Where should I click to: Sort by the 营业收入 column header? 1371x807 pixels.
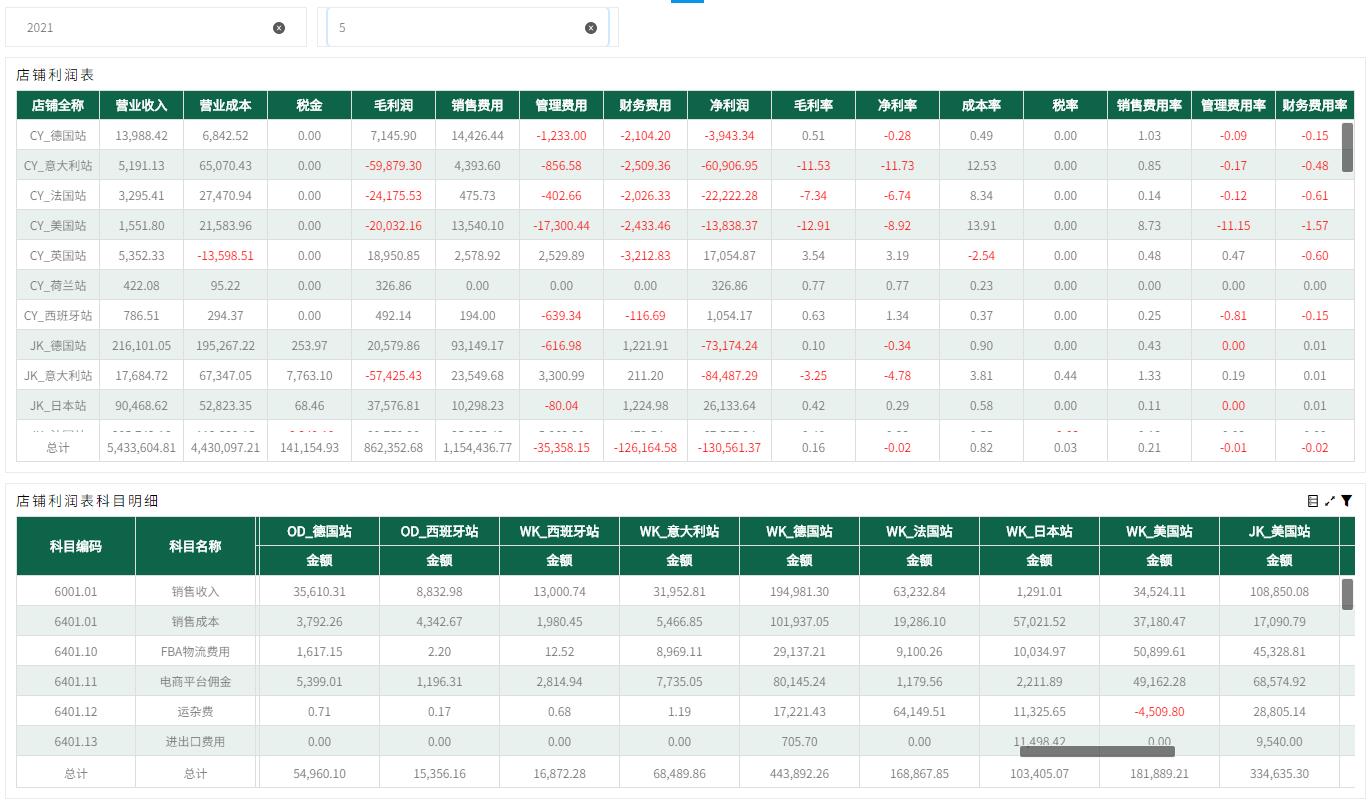(x=140, y=105)
